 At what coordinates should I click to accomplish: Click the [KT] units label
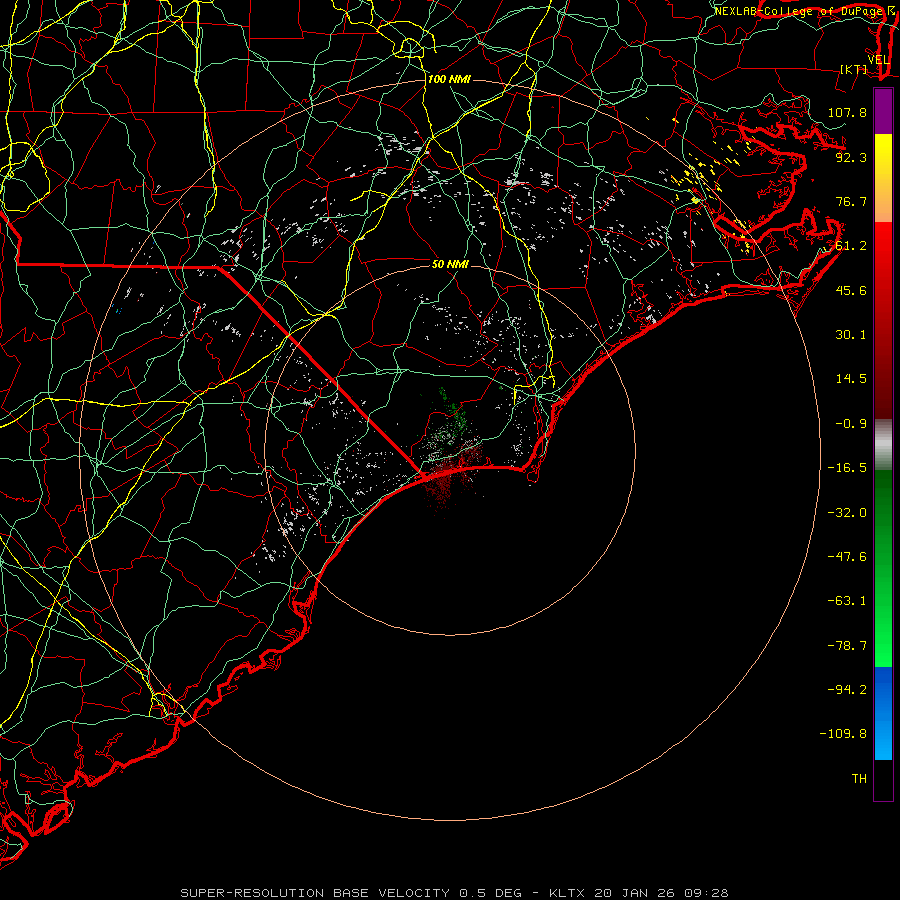[x=854, y=69]
